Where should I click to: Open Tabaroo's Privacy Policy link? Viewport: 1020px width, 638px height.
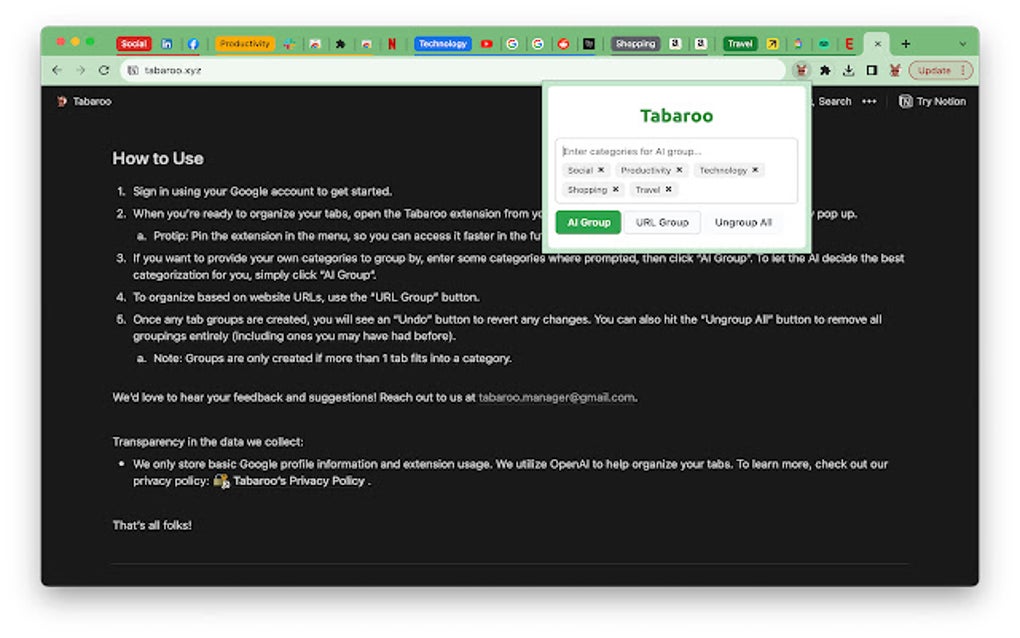click(x=300, y=481)
